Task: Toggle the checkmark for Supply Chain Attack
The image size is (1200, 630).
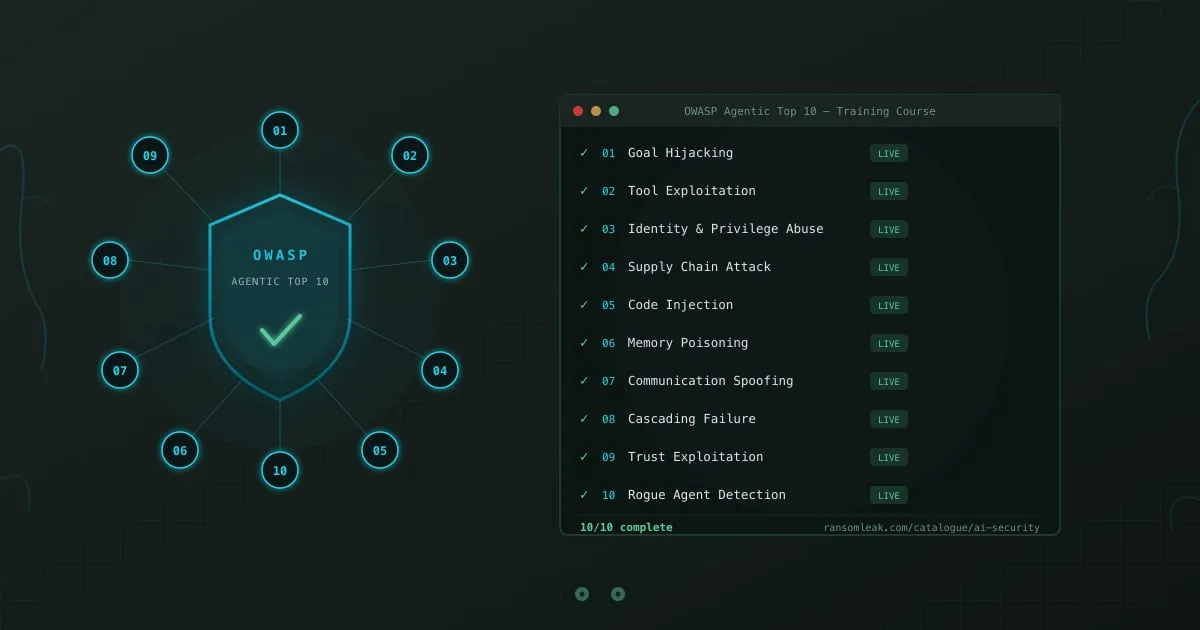Action: coord(584,267)
